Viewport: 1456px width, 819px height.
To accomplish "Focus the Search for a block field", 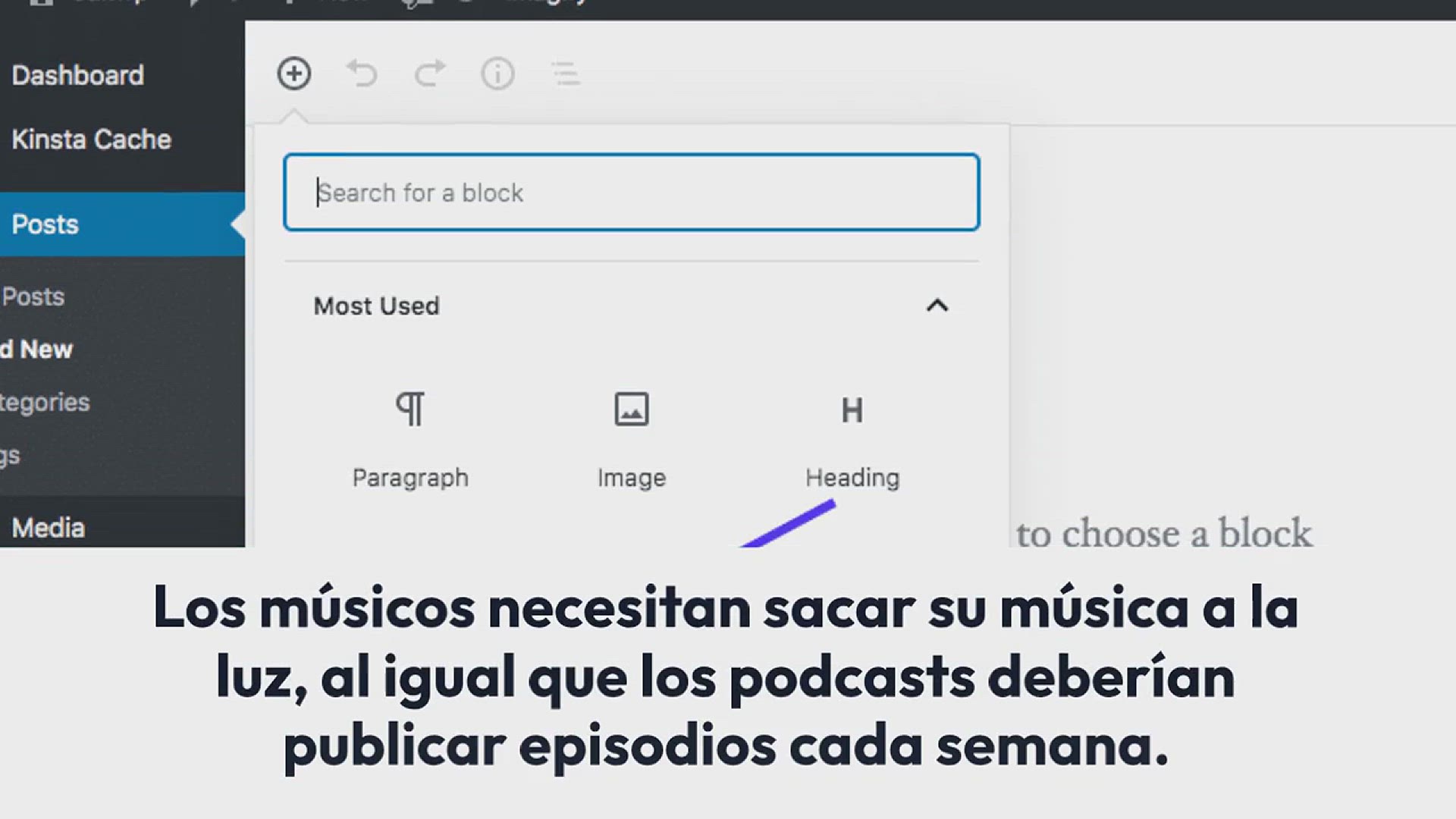I will point(631,193).
